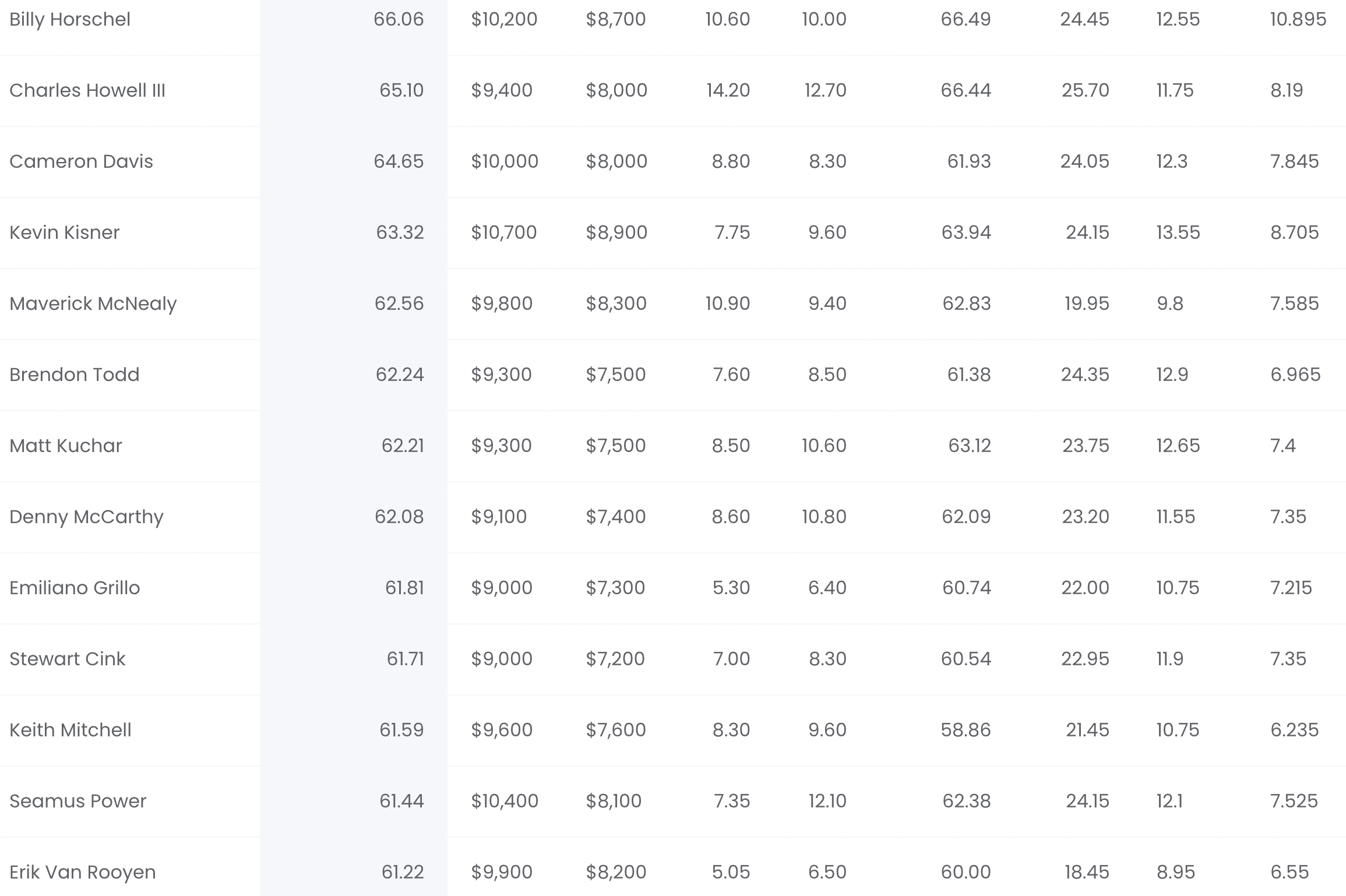Click Charles Howell III's 14.20 value
1346x896 pixels.
pyautogui.click(x=728, y=90)
